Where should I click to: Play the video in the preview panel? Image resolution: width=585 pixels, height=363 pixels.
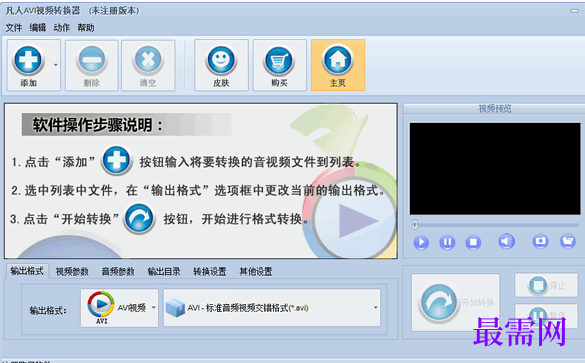click(421, 242)
